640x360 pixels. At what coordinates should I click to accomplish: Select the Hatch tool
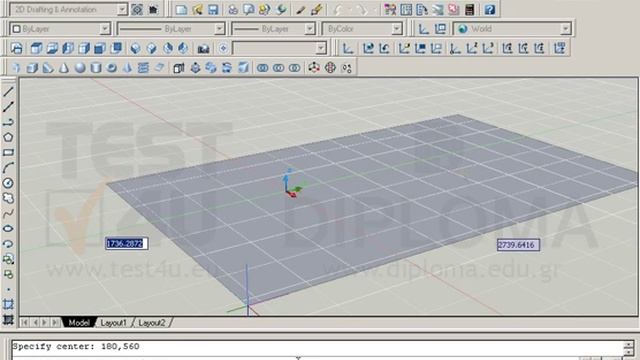pyautogui.click(x=8, y=304)
